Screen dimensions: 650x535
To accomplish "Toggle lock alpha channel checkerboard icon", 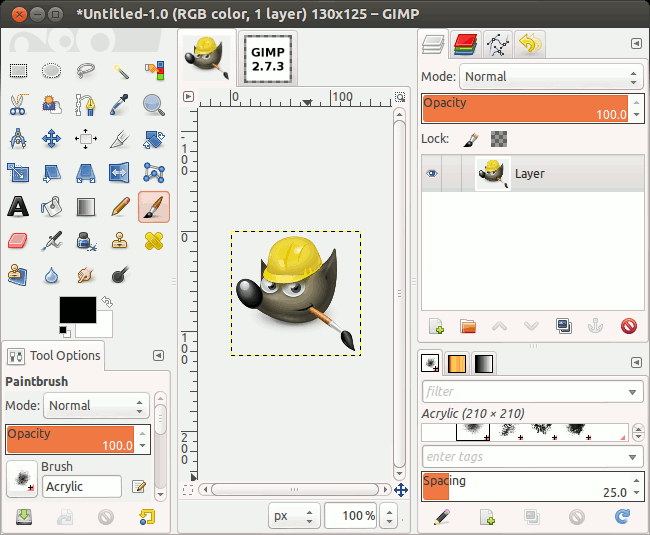I will (x=499, y=139).
